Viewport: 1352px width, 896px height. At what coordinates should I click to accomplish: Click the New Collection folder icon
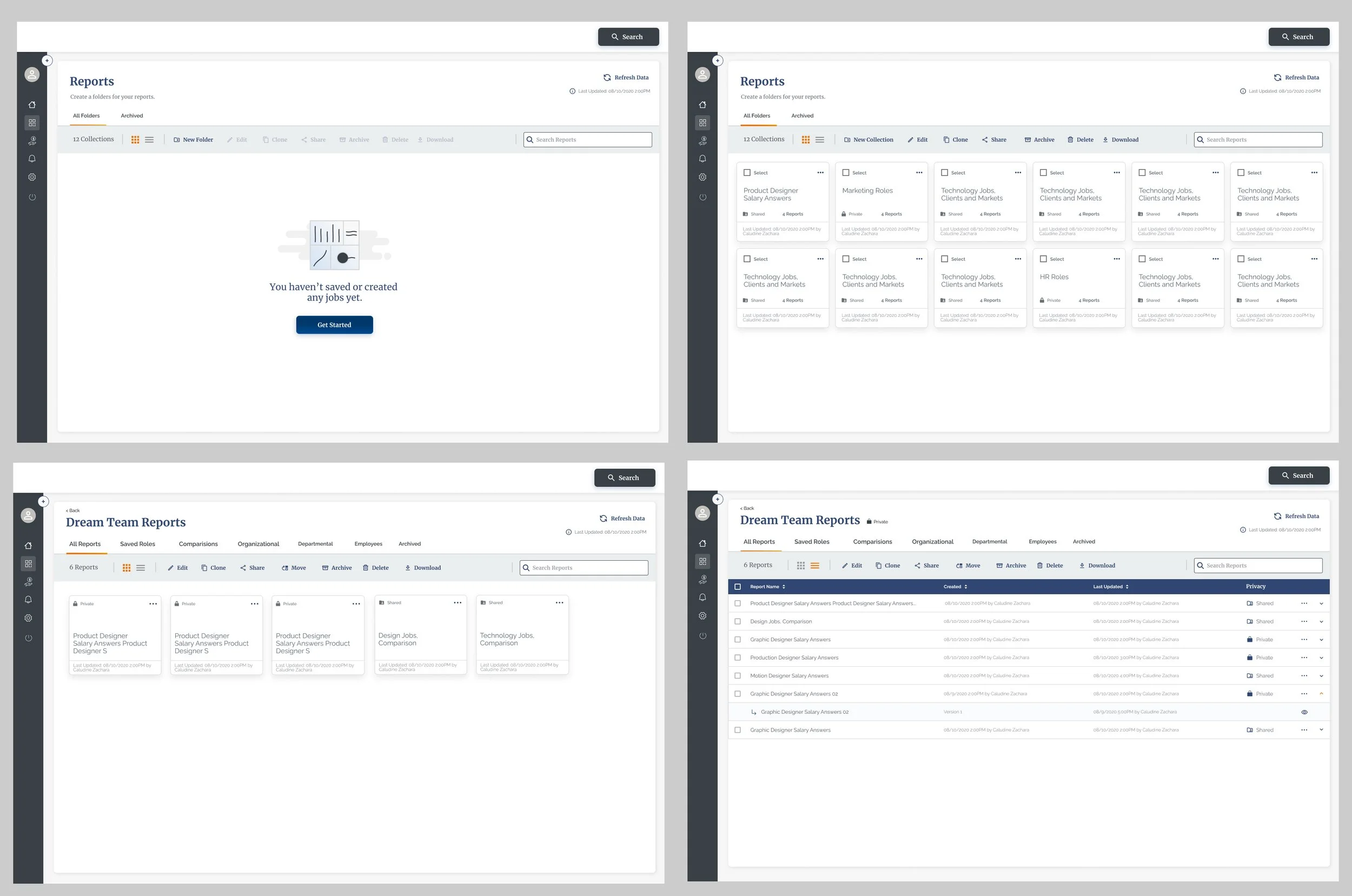tap(847, 140)
